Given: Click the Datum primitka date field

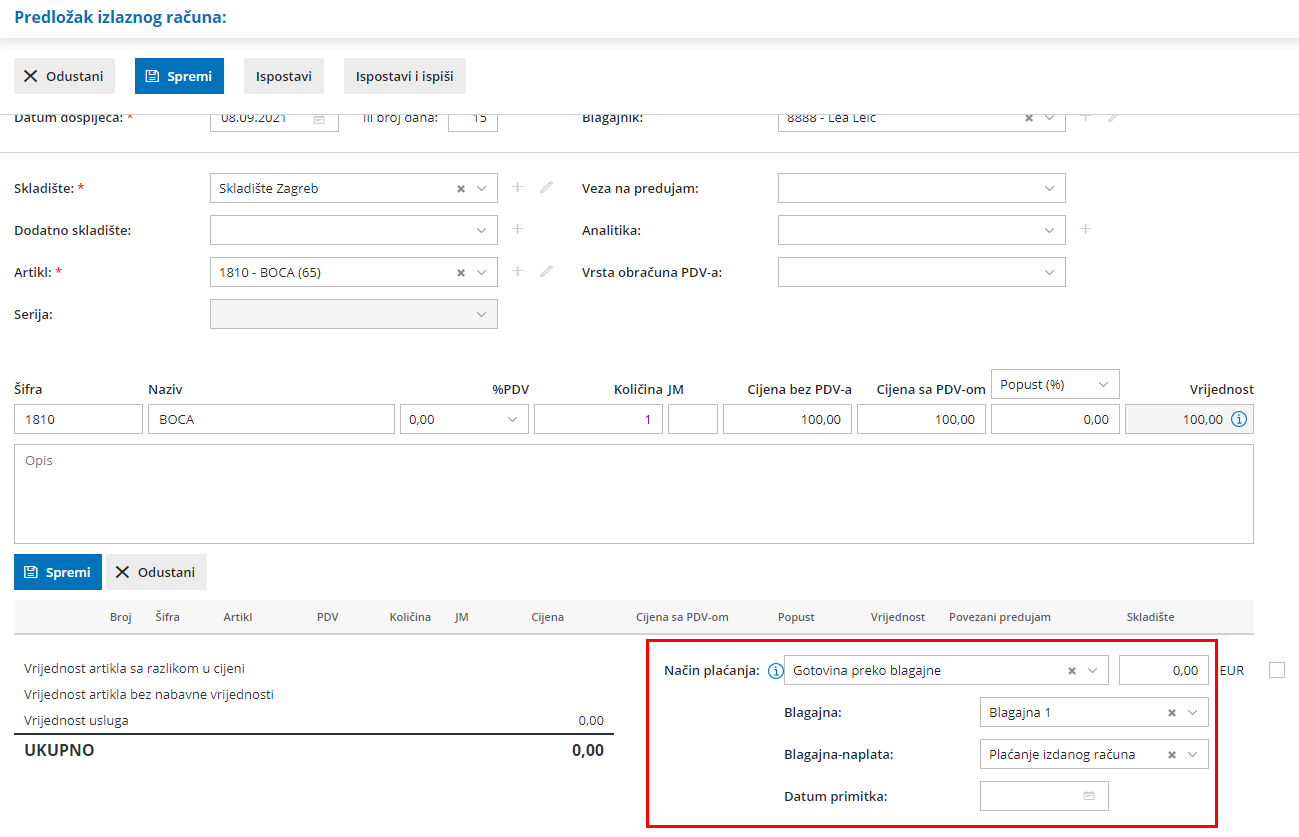Looking at the screenshot, I should point(1044,796).
